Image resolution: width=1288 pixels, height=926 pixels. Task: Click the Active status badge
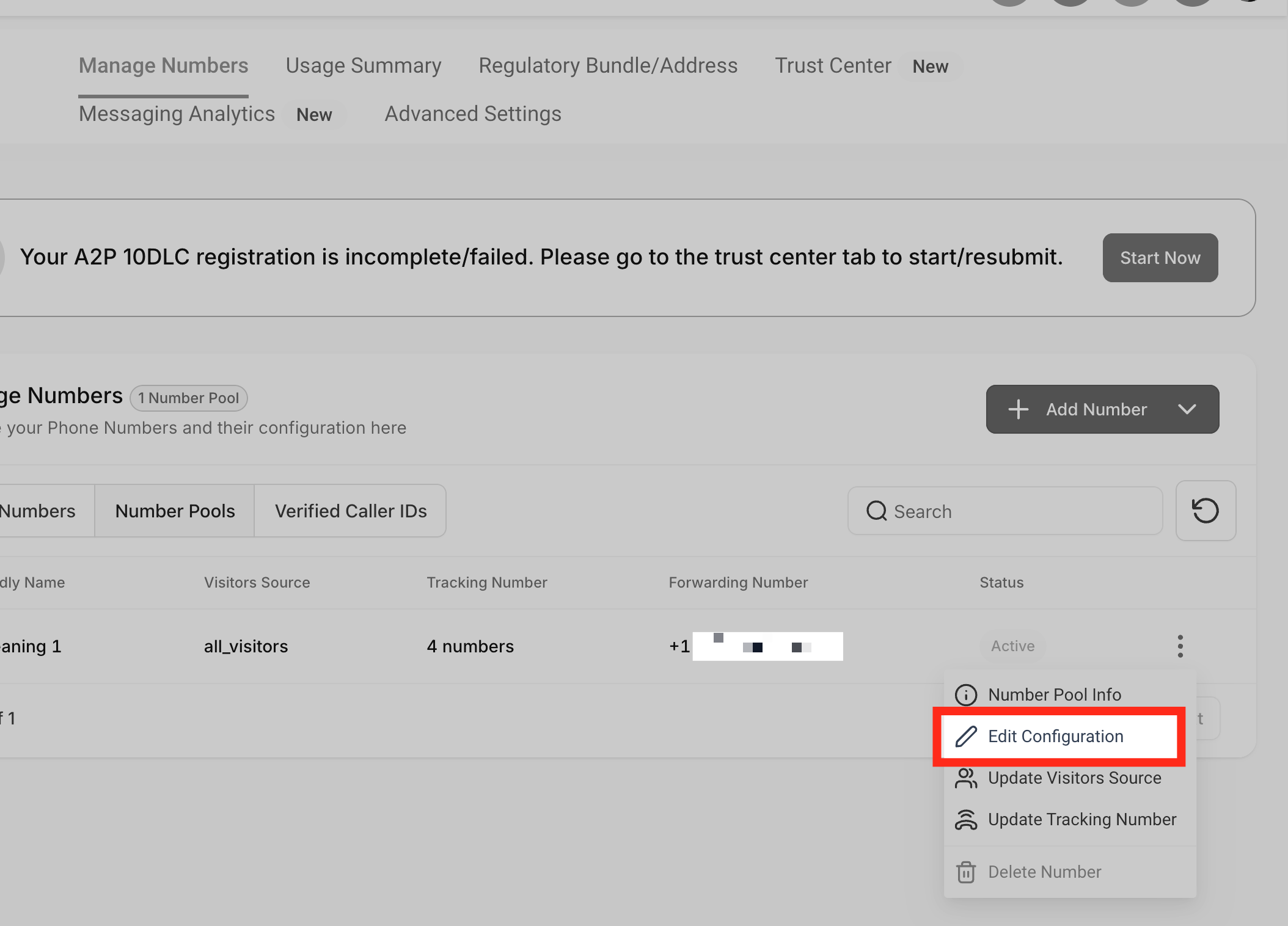tap(1012, 646)
